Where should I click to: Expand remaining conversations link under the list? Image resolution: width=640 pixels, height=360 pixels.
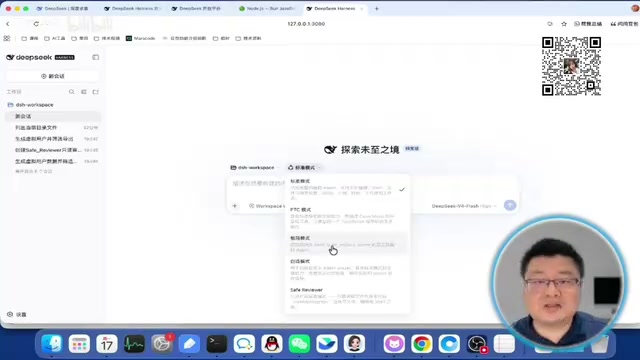point(33,171)
